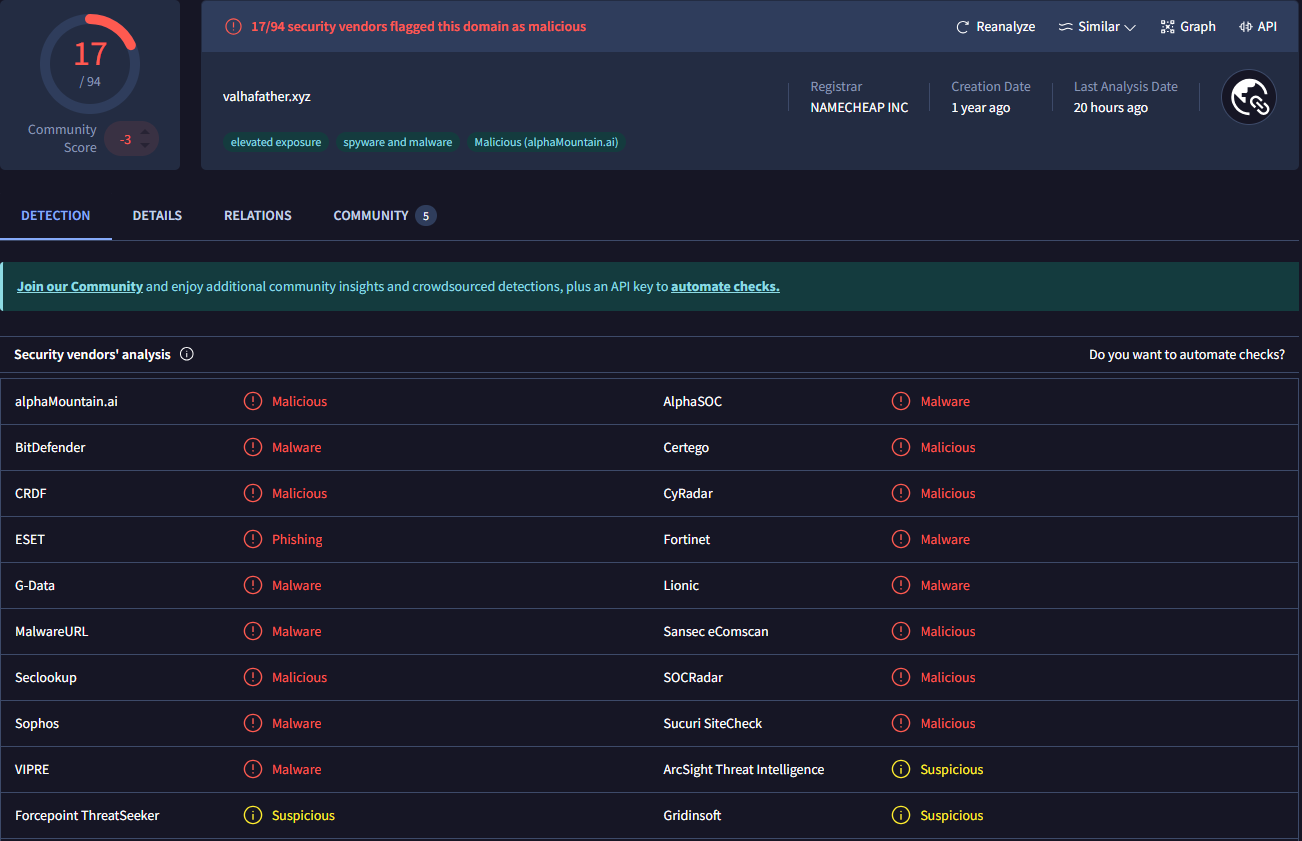Switch to the Detection tab

pyautogui.click(x=56, y=215)
